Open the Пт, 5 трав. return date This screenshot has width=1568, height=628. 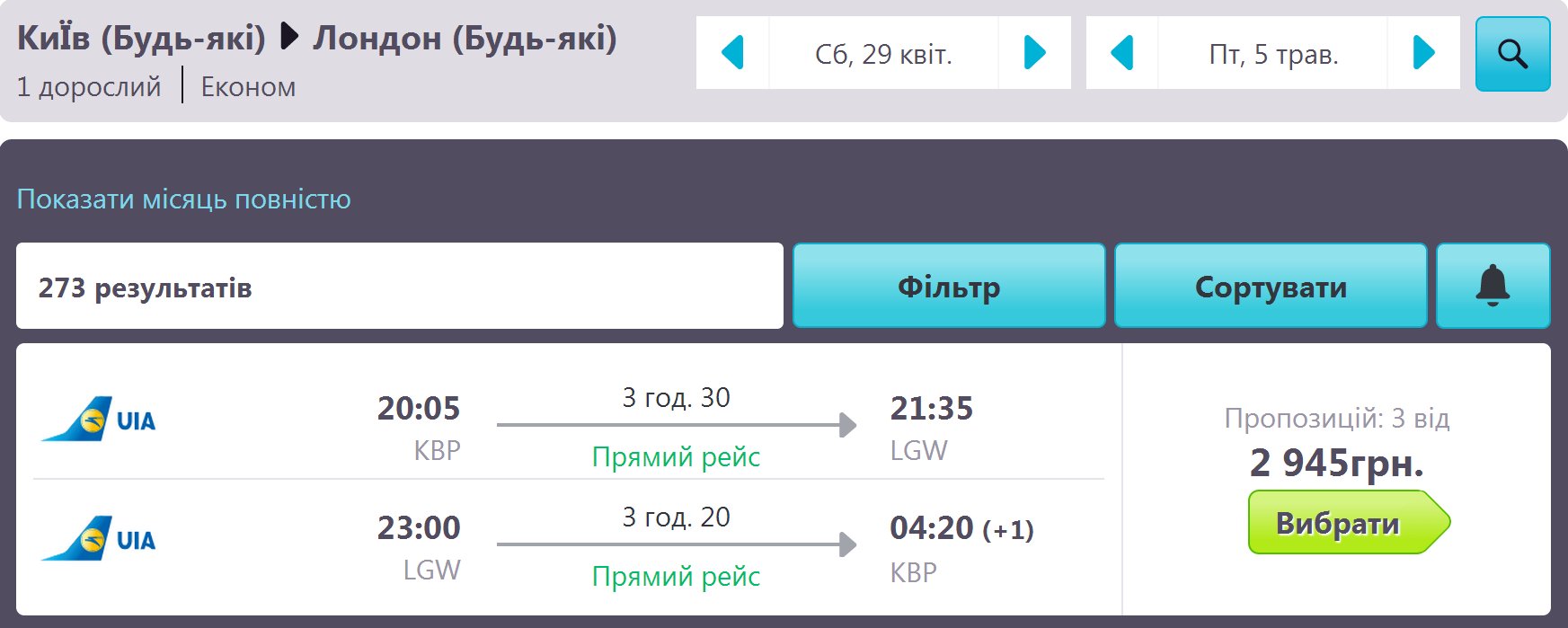click(x=1273, y=53)
